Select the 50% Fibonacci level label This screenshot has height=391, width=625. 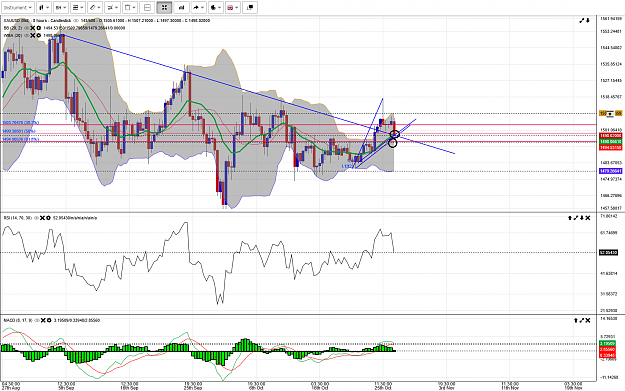click(19, 131)
